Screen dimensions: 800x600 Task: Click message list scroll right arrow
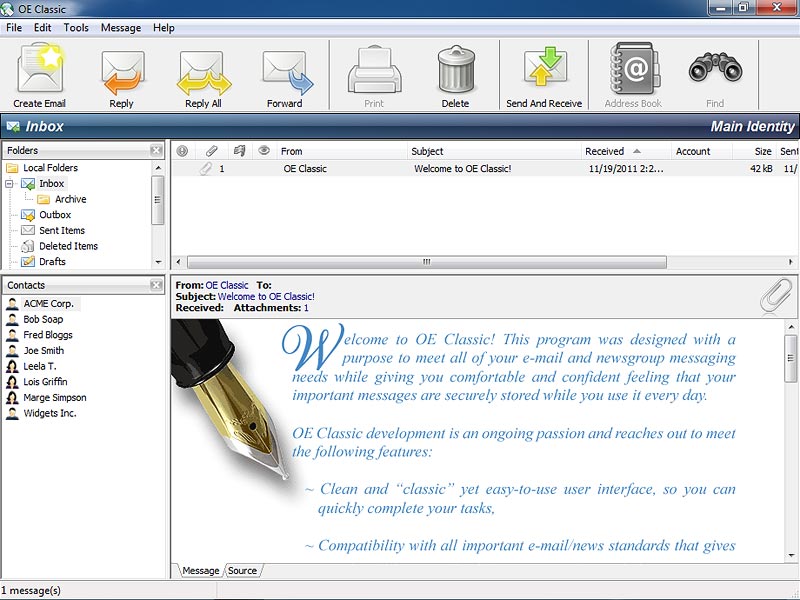[790, 262]
